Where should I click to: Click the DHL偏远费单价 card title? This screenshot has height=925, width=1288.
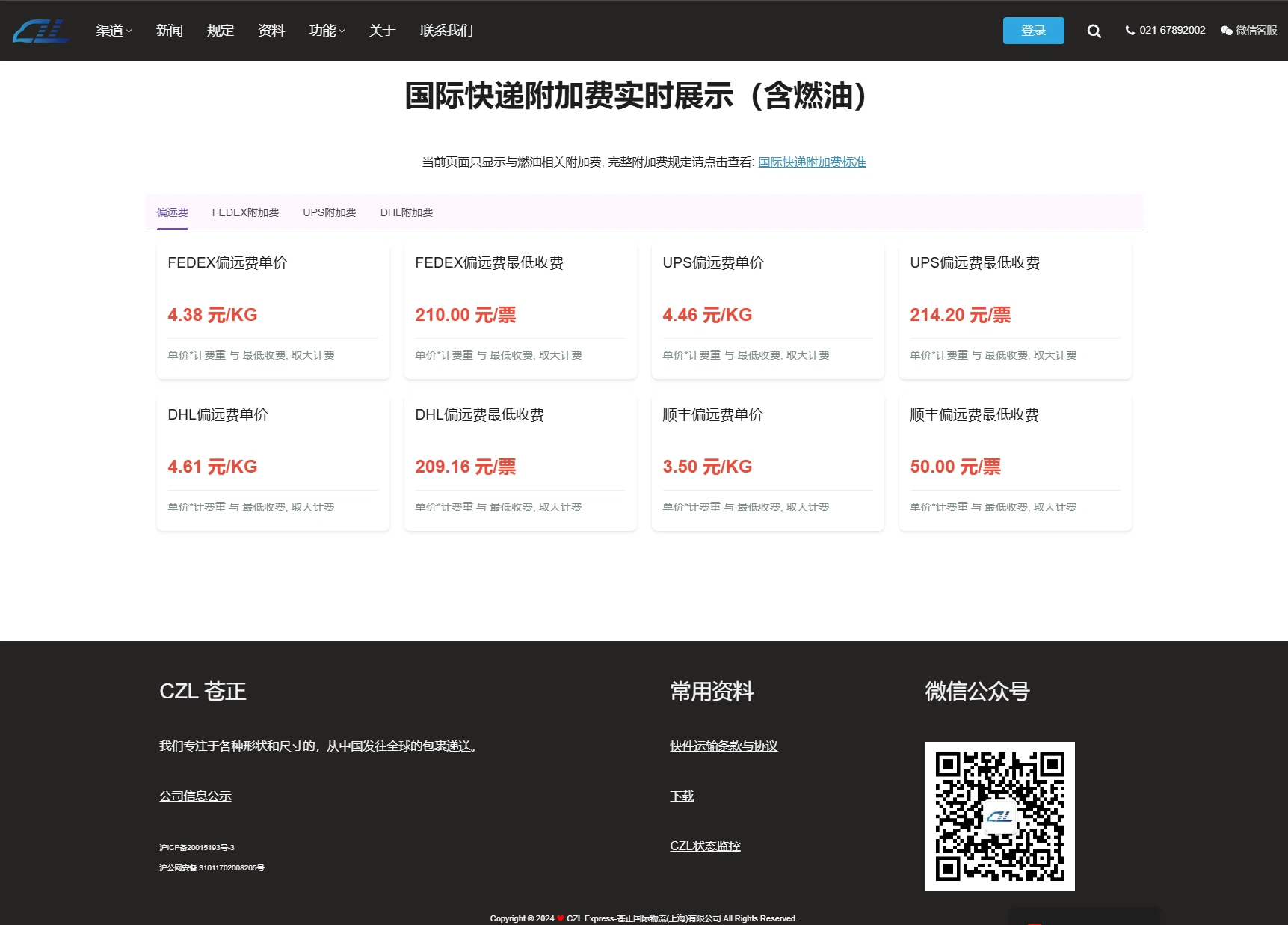click(218, 414)
